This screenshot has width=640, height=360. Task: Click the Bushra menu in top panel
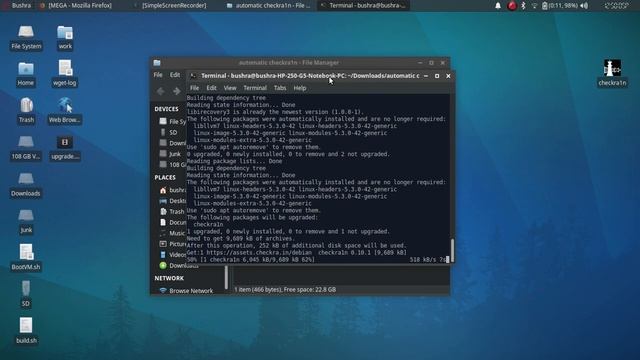pyautogui.click(x=18, y=6)
